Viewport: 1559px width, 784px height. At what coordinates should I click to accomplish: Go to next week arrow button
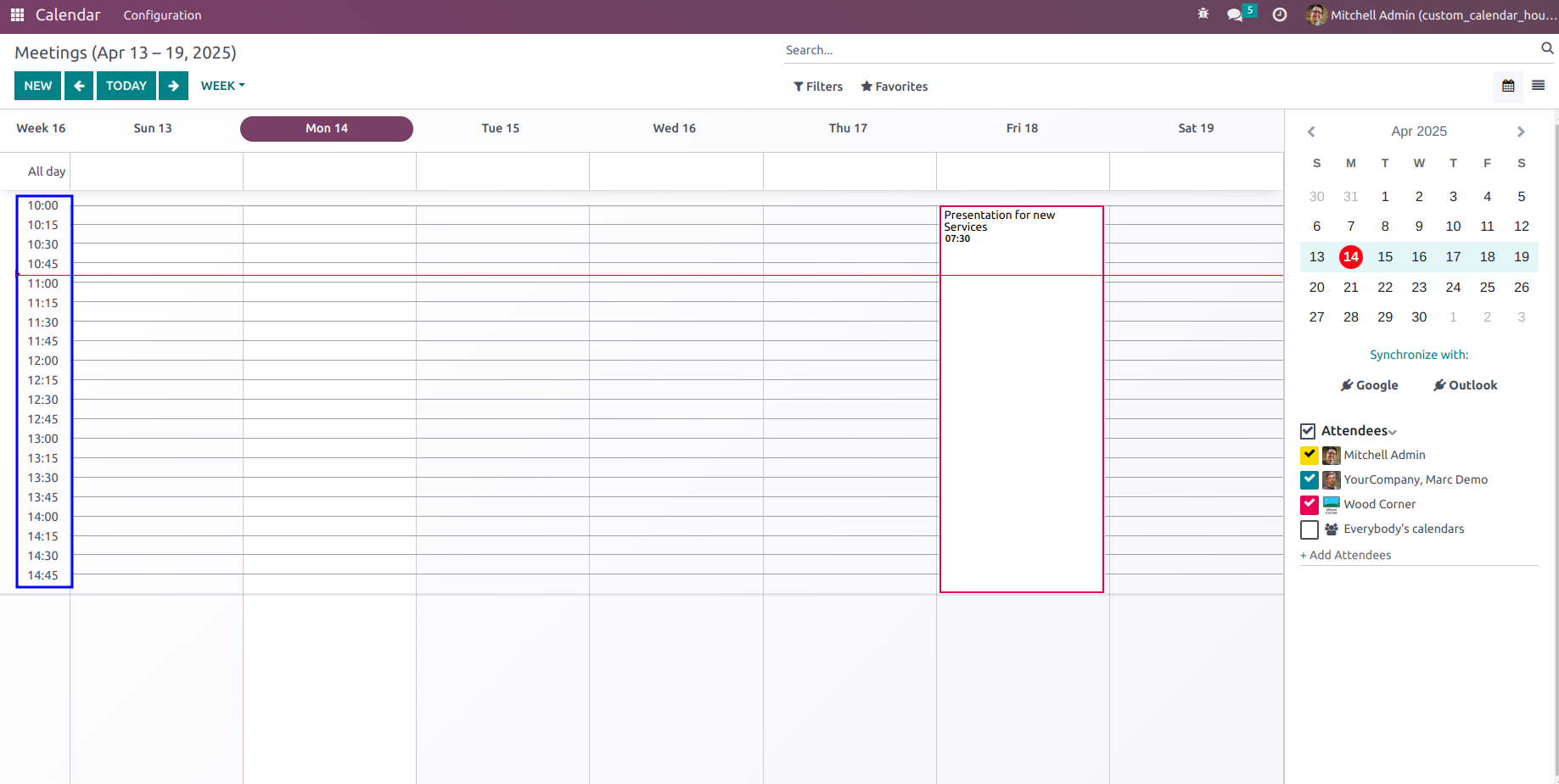(173, 86)
